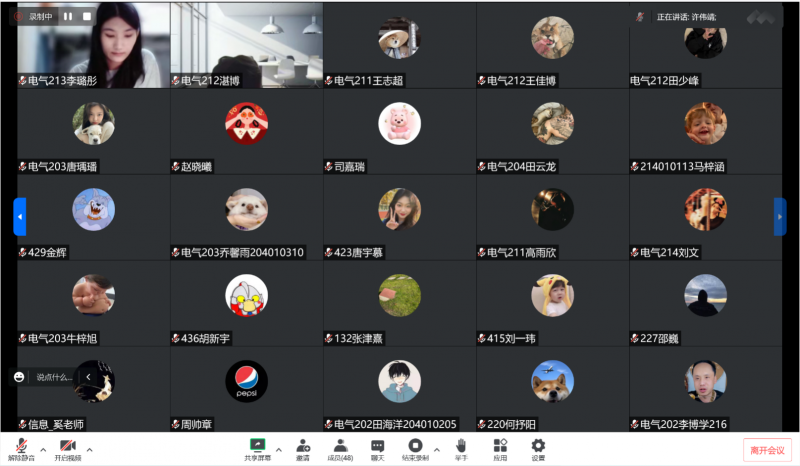Click muted mic icon beside 227邵巍
The width and height of the screenshot is (800, 466).
[x=635, y=338]
